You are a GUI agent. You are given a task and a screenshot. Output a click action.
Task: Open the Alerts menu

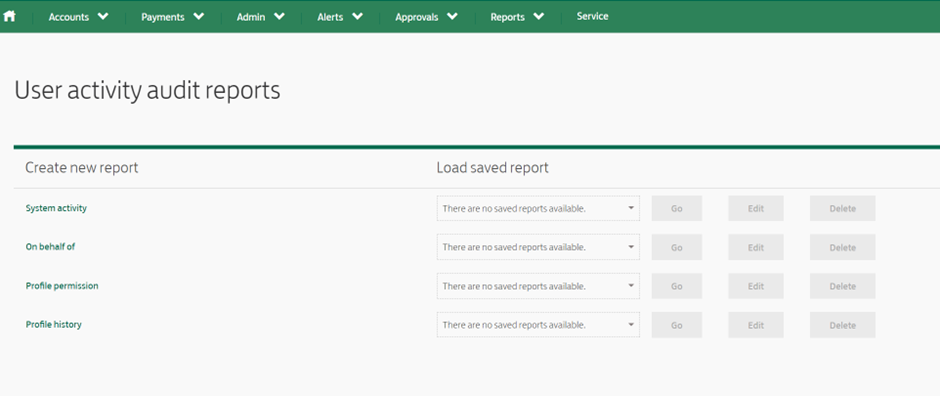340,17
